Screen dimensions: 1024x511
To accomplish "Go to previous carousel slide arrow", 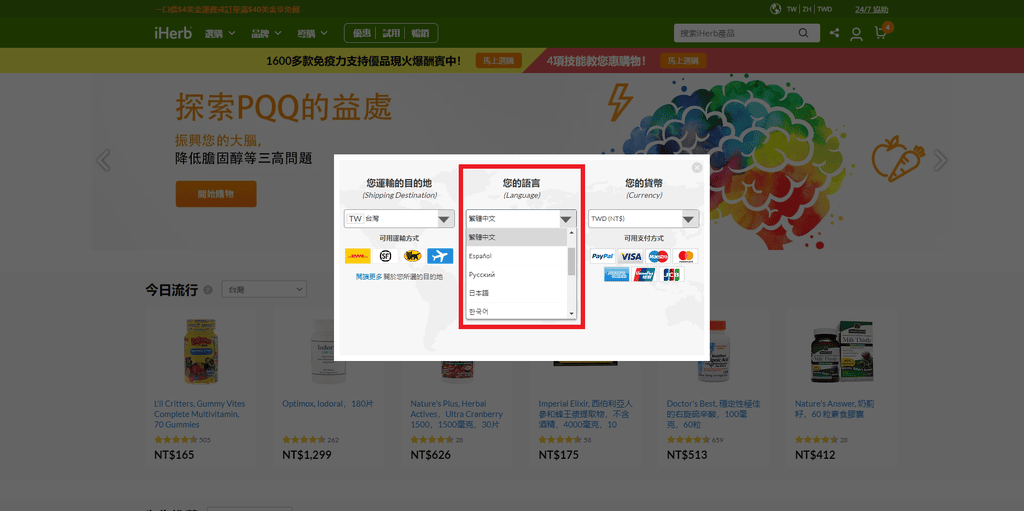I will click(x=103, y=160).
